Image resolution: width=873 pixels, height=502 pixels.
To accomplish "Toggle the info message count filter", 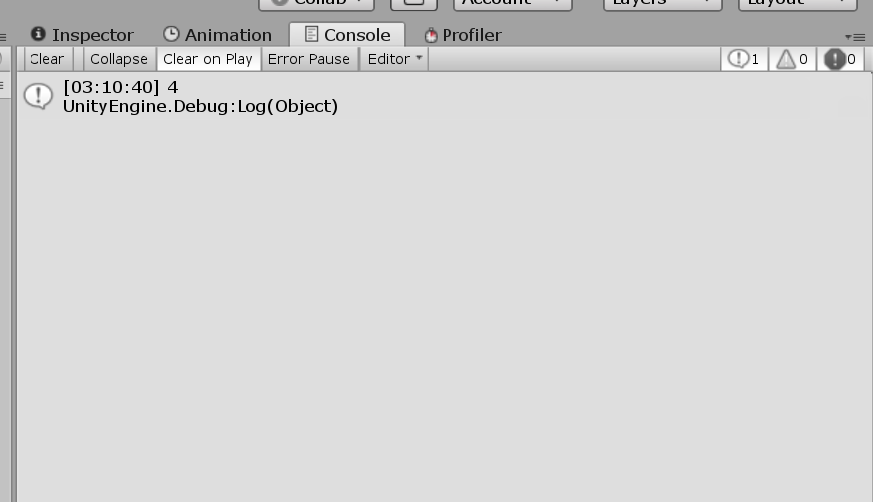I will point(744,59).
